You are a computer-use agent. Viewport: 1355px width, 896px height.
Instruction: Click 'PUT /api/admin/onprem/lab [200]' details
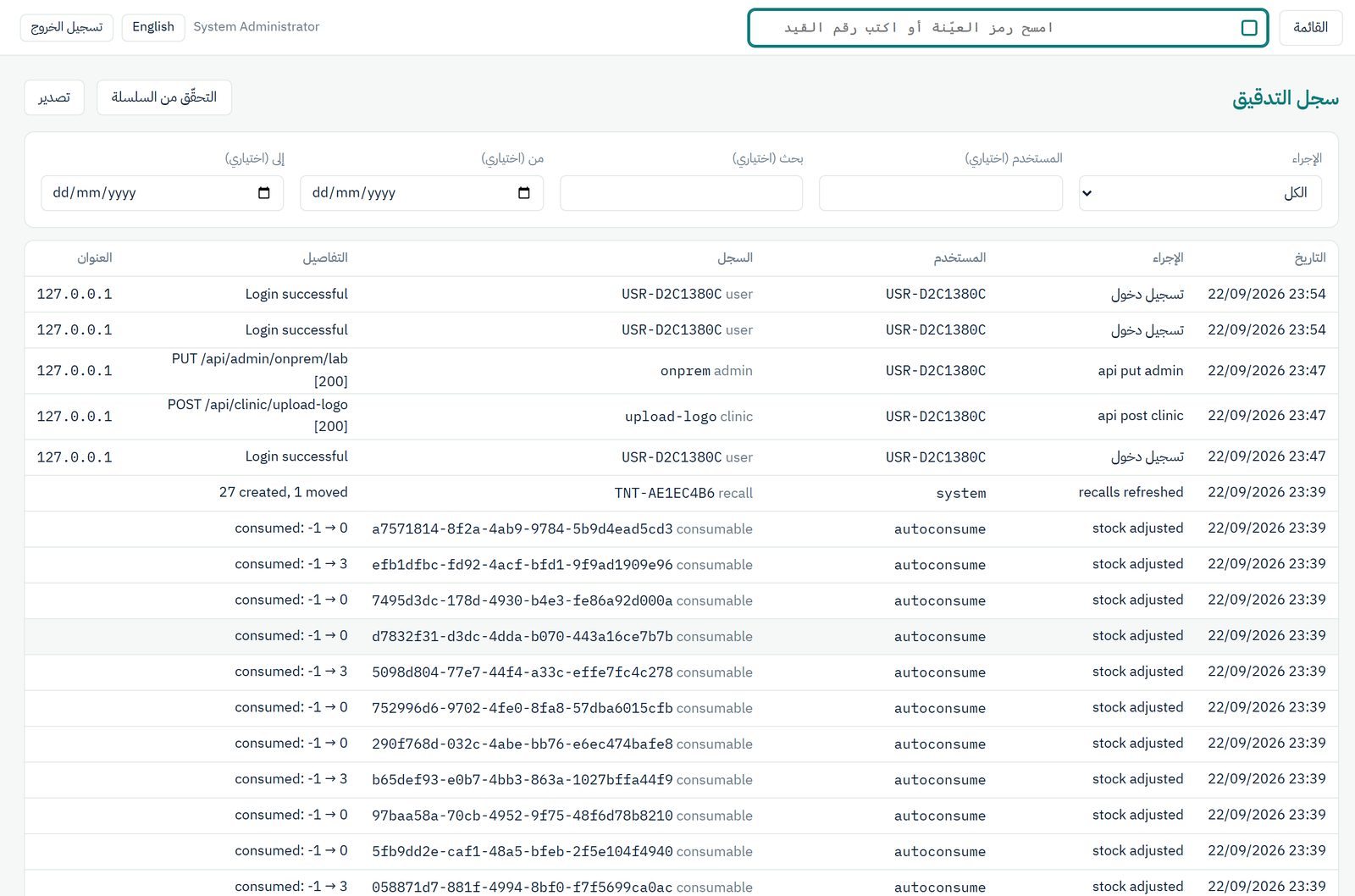point(259,370)
